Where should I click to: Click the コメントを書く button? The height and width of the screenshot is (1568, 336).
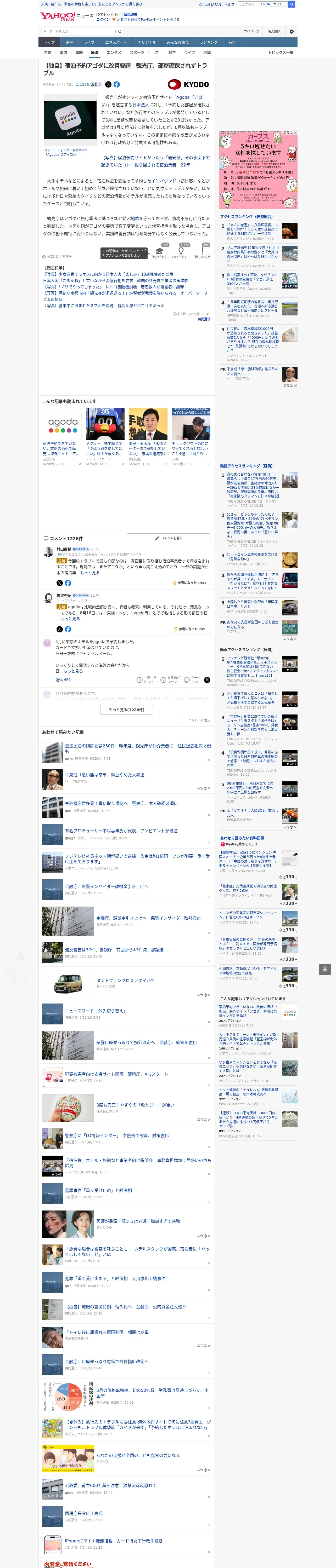tap(168, 539)
